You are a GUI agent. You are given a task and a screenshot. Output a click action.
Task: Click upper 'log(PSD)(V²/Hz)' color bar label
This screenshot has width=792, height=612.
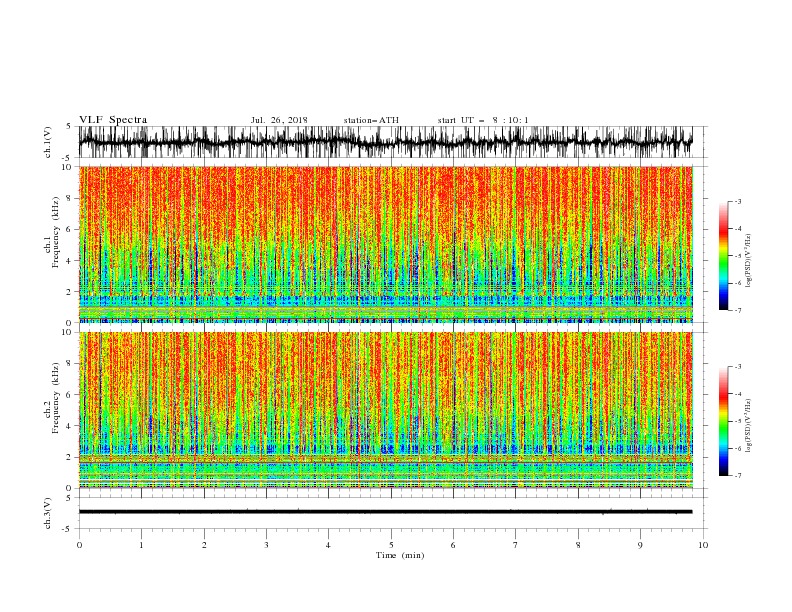748,261
